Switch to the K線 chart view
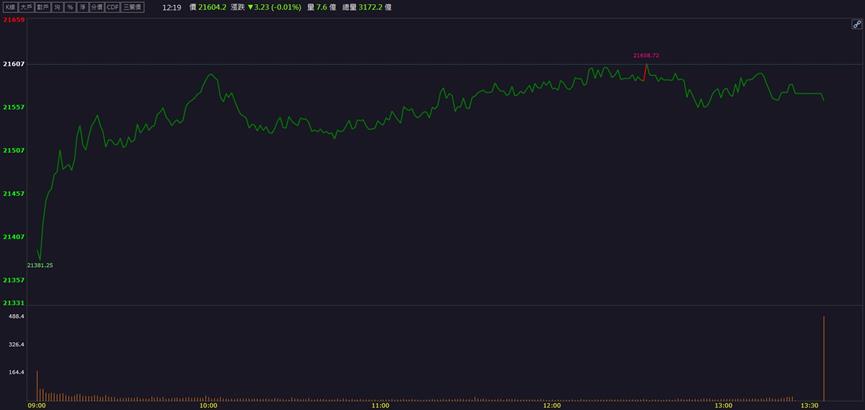The width and height of the screenshot is (865, 410). coord(10,8)
